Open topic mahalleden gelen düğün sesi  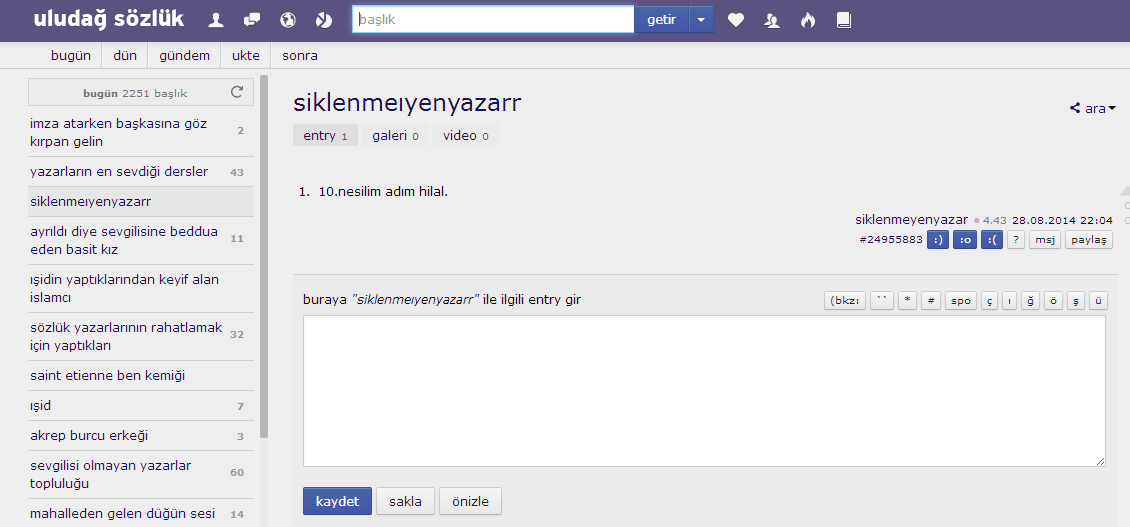[141, 513]
